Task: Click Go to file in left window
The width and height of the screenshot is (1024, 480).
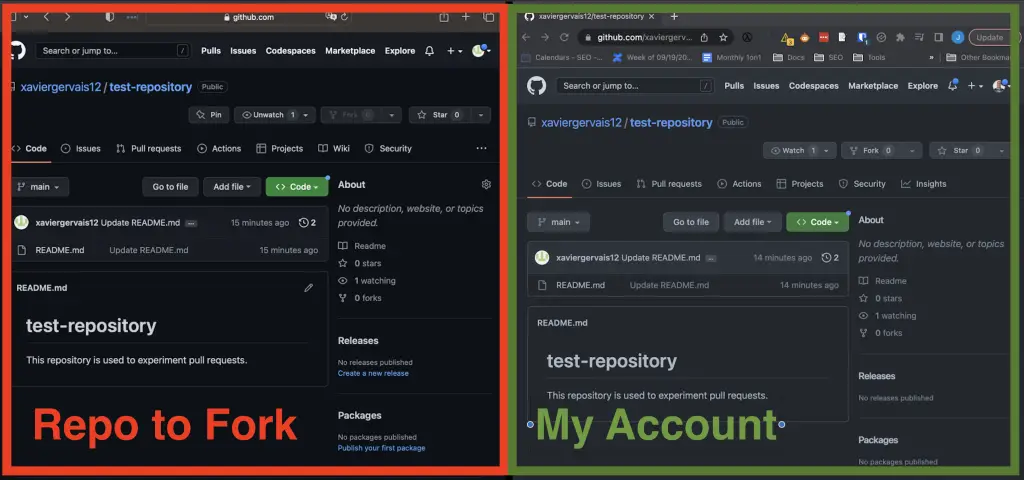Action: [x=170, y=187]
